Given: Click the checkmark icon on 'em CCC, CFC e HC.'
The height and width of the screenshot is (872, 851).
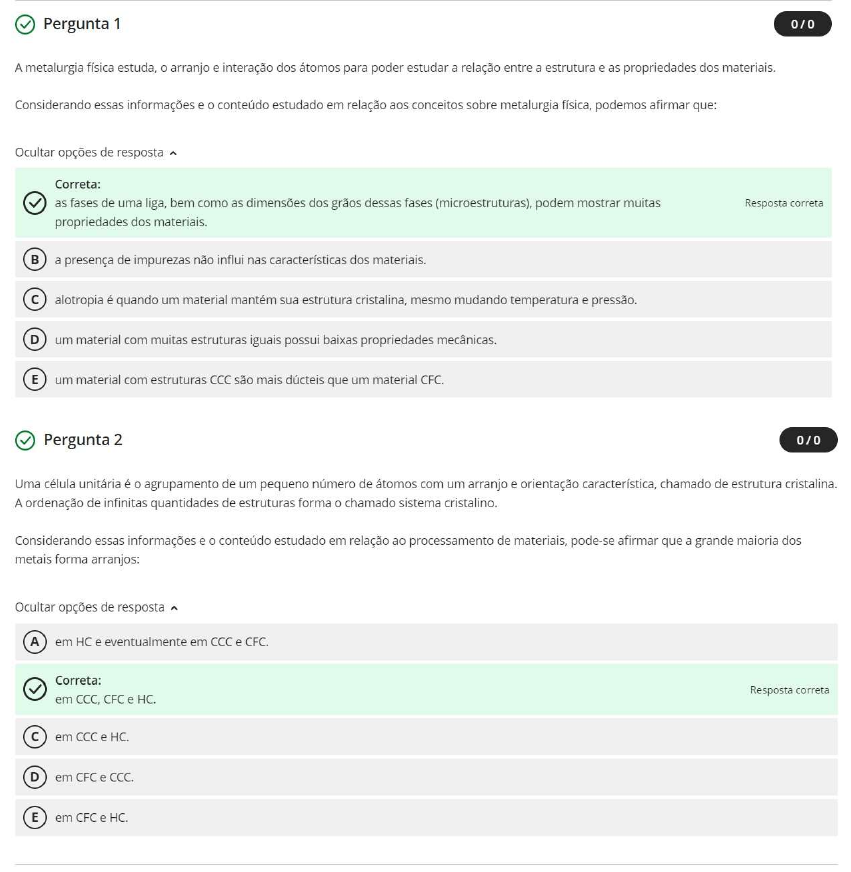Looking at the screenshot, I should click(34, 690).
